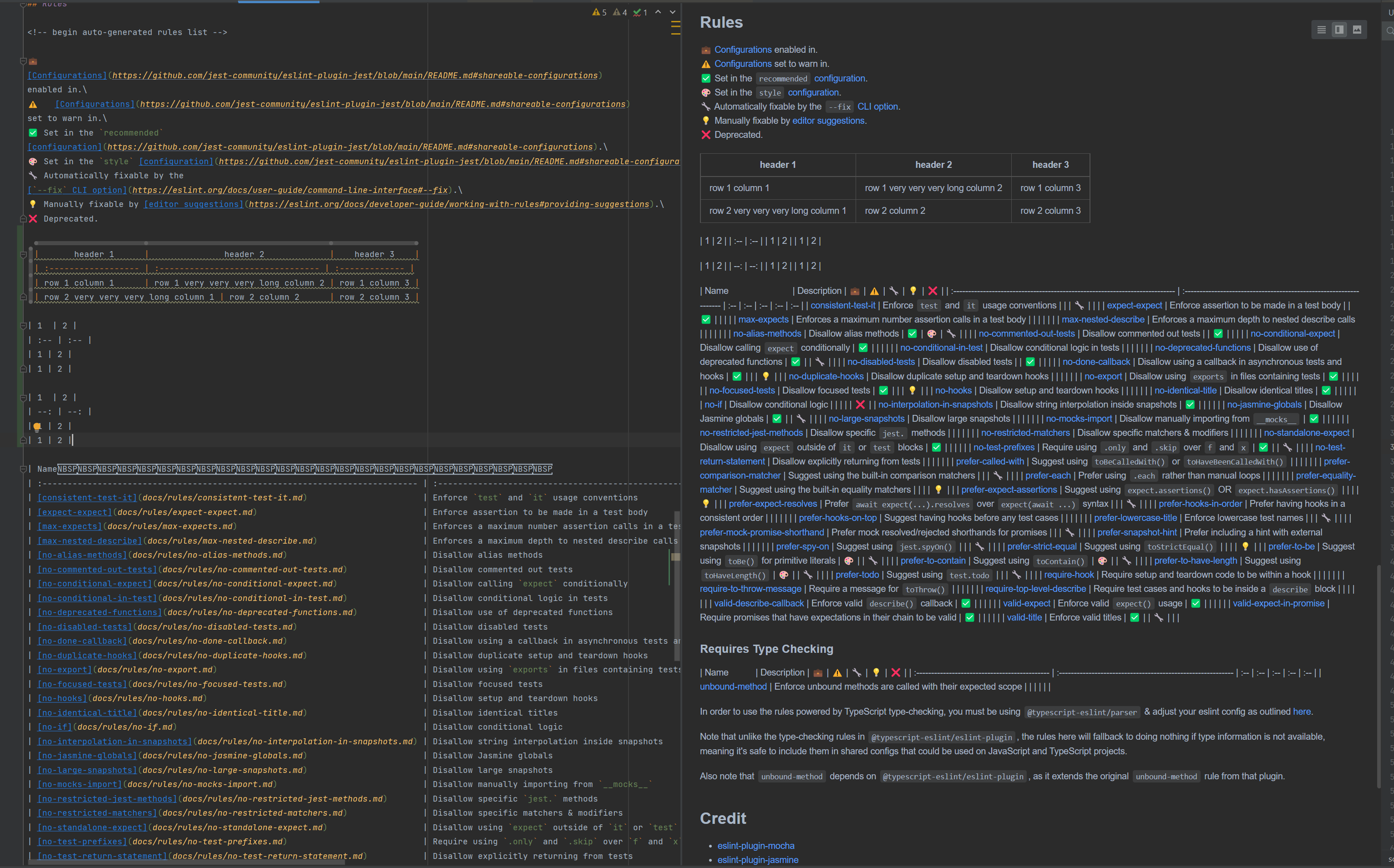Click the preview pane's vertical scrollbar
The width and height of the screenshot is (1394, 868).
tap(1378, 677)
